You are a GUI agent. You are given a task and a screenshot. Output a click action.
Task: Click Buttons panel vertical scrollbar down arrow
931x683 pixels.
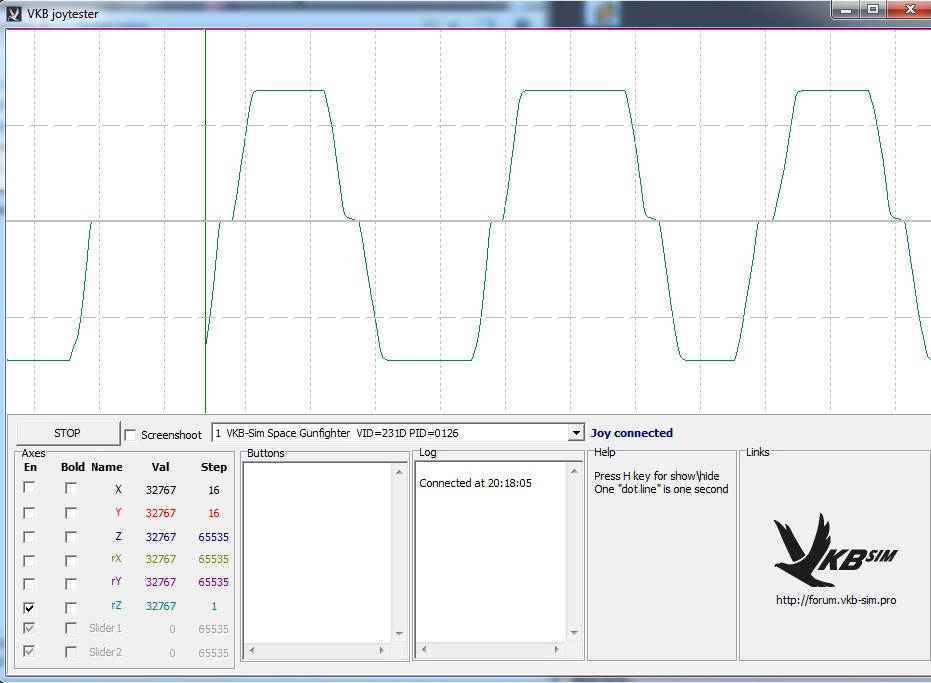(399, 633)
